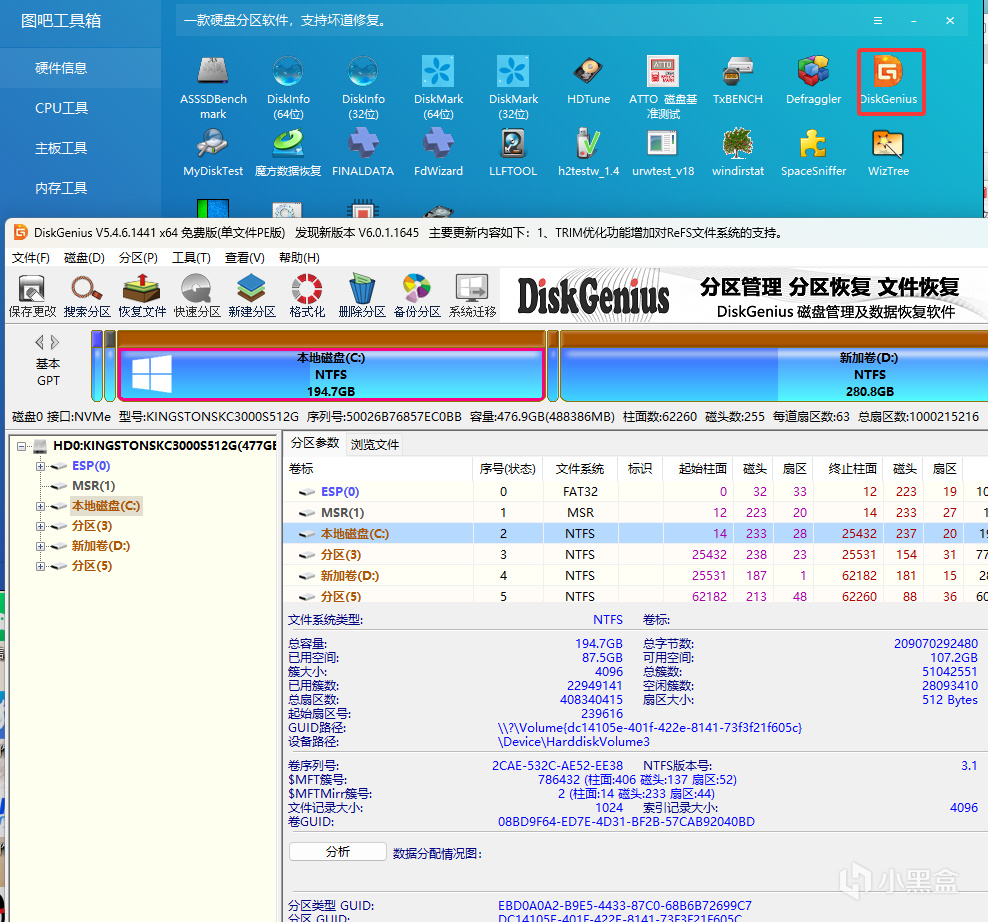Viewport: 988px width, 922px height.
Task: Open DiskMark (64位) icon
Action: pyautogui.click(x=438, y=87)
